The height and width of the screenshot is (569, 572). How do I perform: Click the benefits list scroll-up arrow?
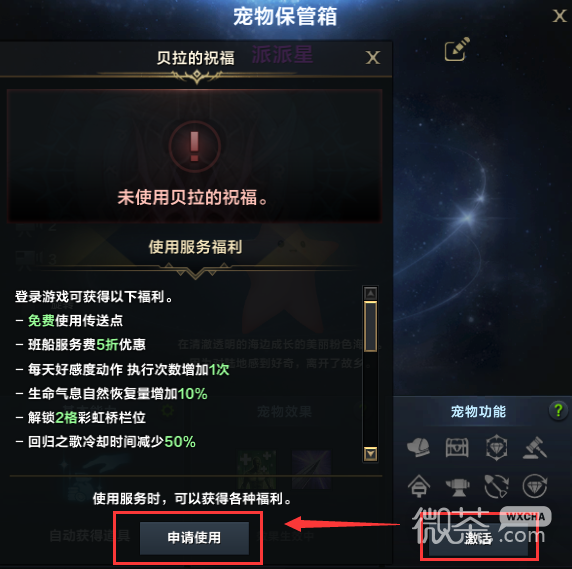click(371, 293)
